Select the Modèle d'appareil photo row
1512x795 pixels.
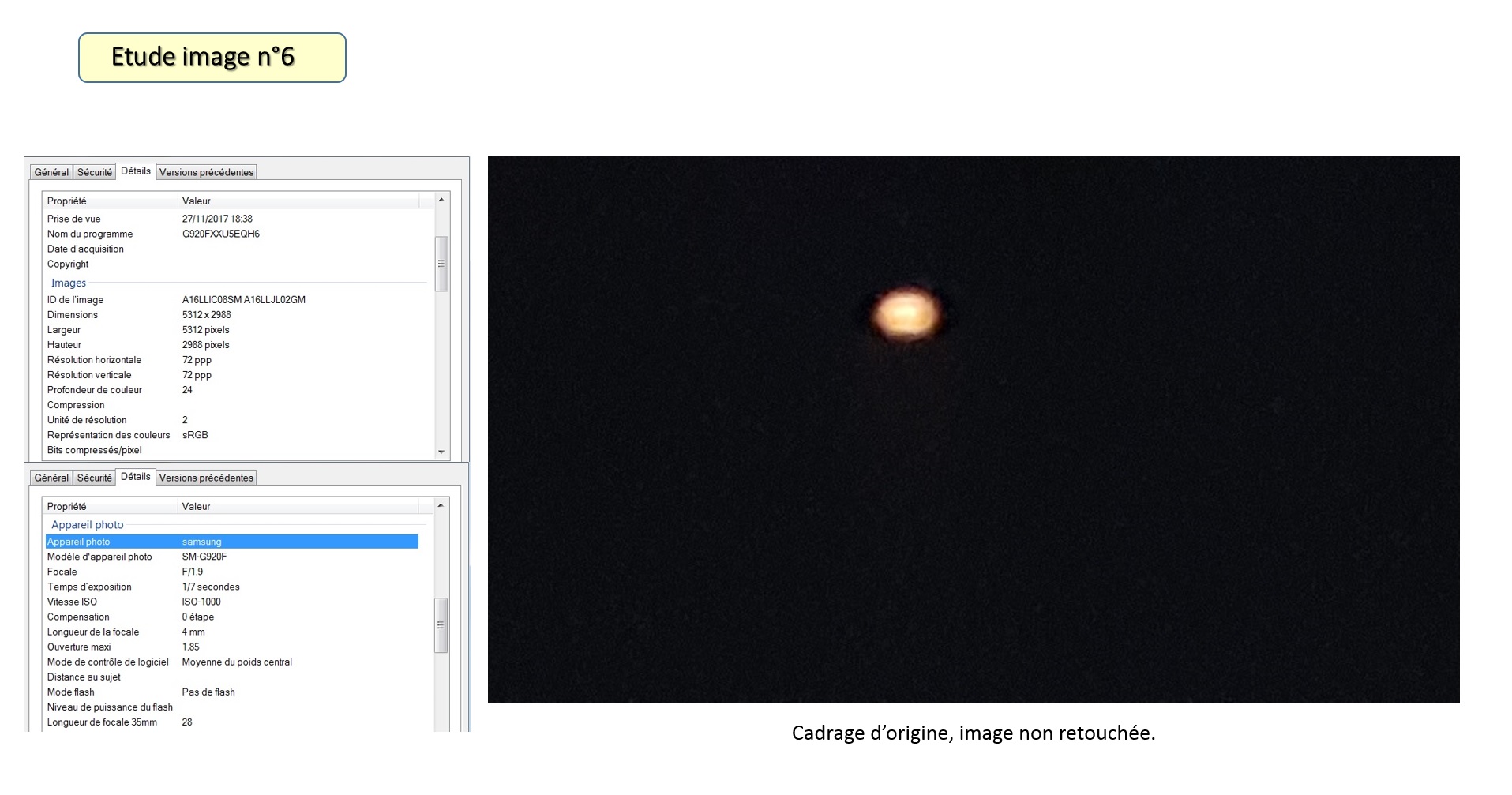coord(232,557)
